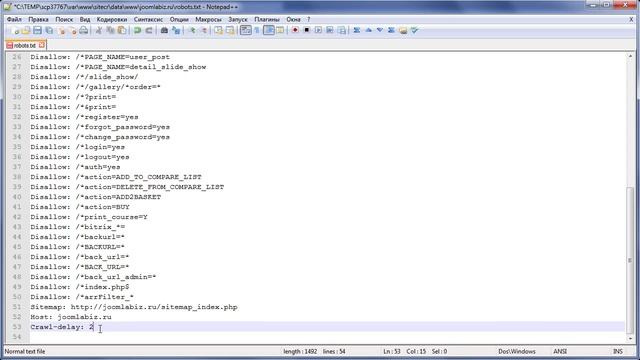
Task: Toggle the indent guide icon
Action: coord(269,31)
